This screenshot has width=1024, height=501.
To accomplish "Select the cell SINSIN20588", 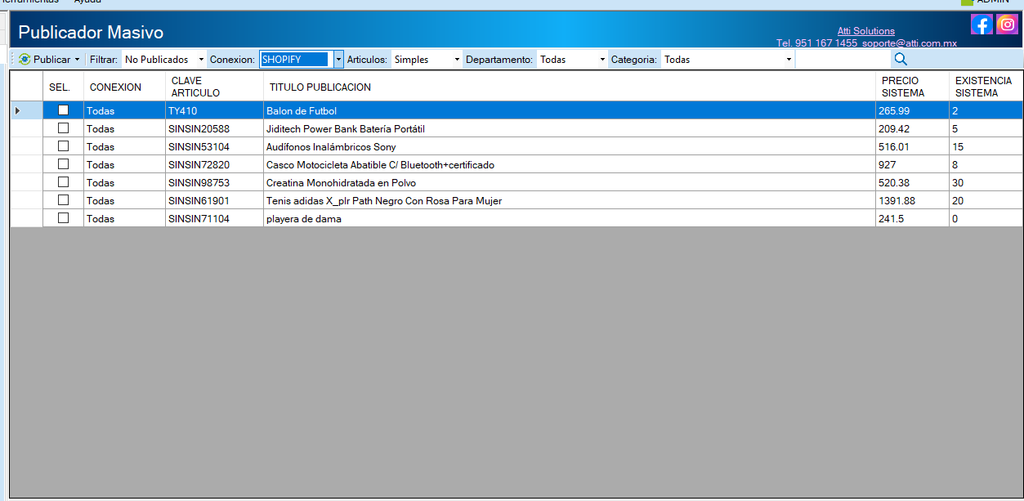I will [214, 129].
